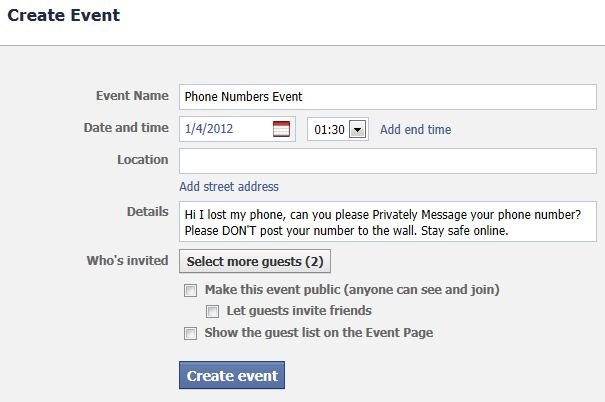Click the 'Details' field label
605x402 pixels.
pos(148,212)
